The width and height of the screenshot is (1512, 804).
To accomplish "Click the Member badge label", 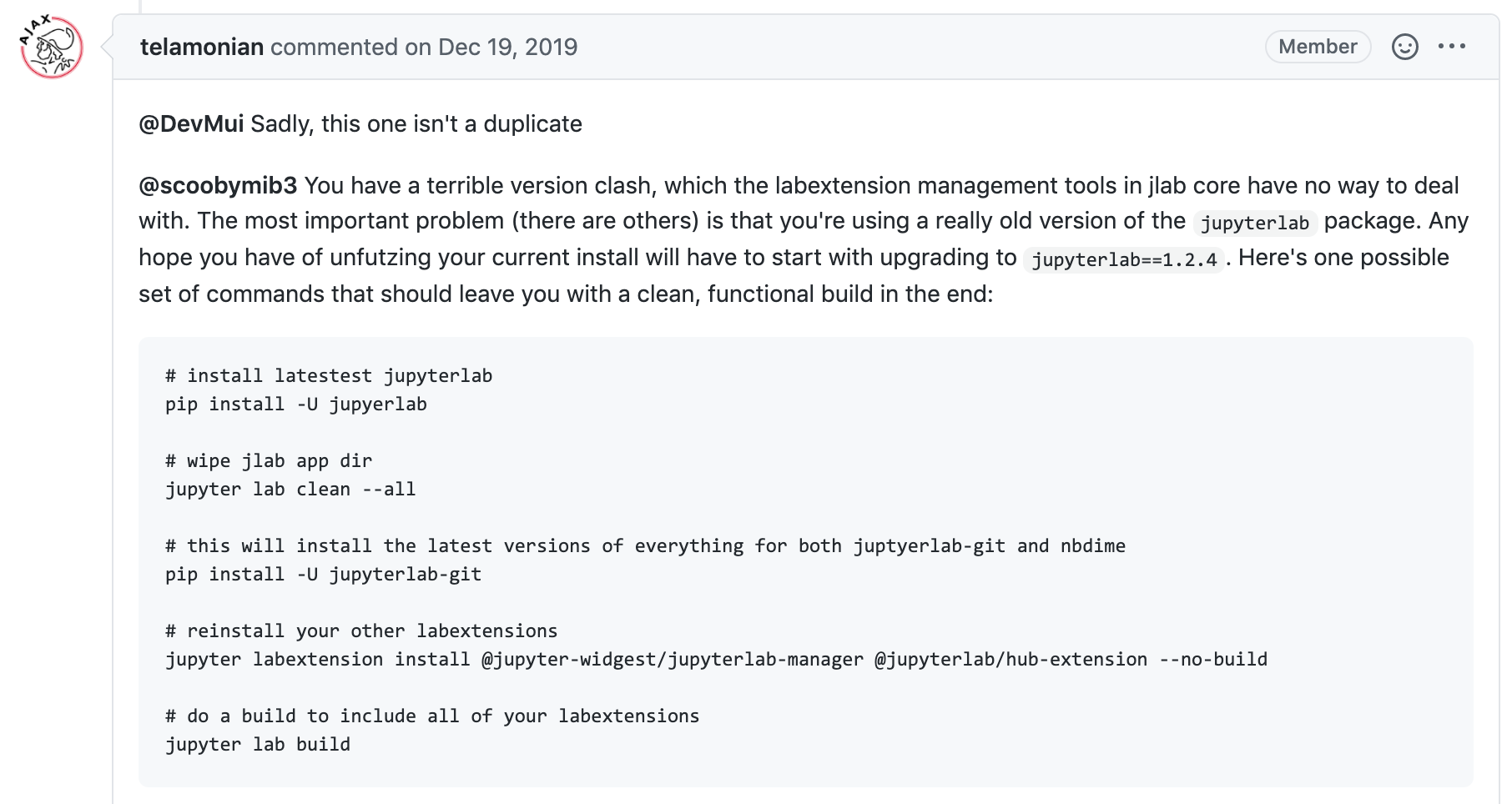I will (1318, 47).
